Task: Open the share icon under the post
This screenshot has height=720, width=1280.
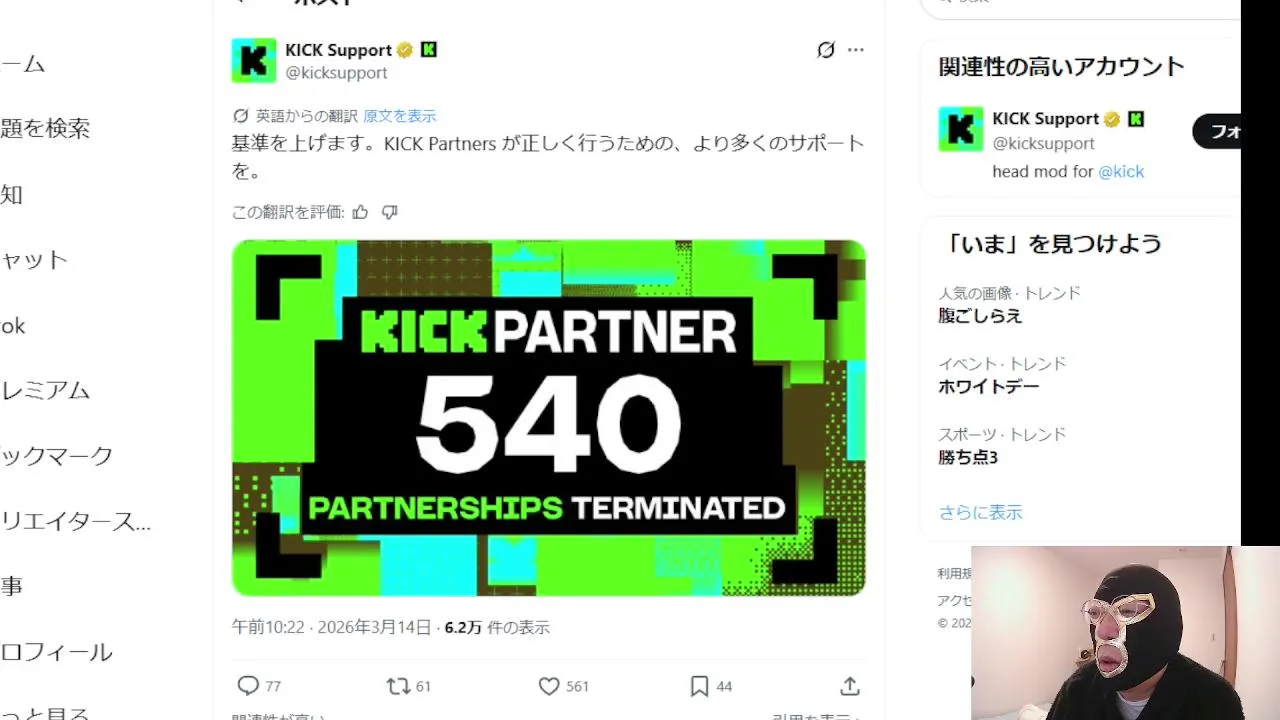Action: click(850, 686)
